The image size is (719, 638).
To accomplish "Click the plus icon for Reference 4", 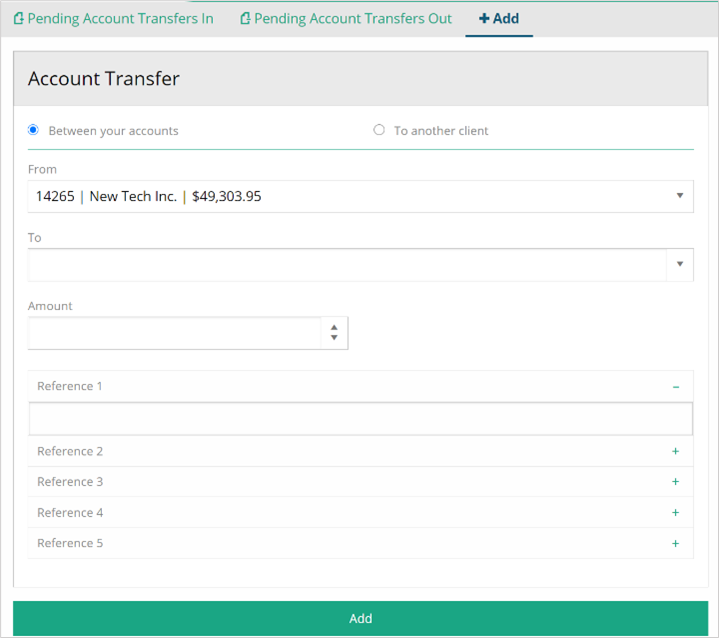I will click(x=676, y=513).
